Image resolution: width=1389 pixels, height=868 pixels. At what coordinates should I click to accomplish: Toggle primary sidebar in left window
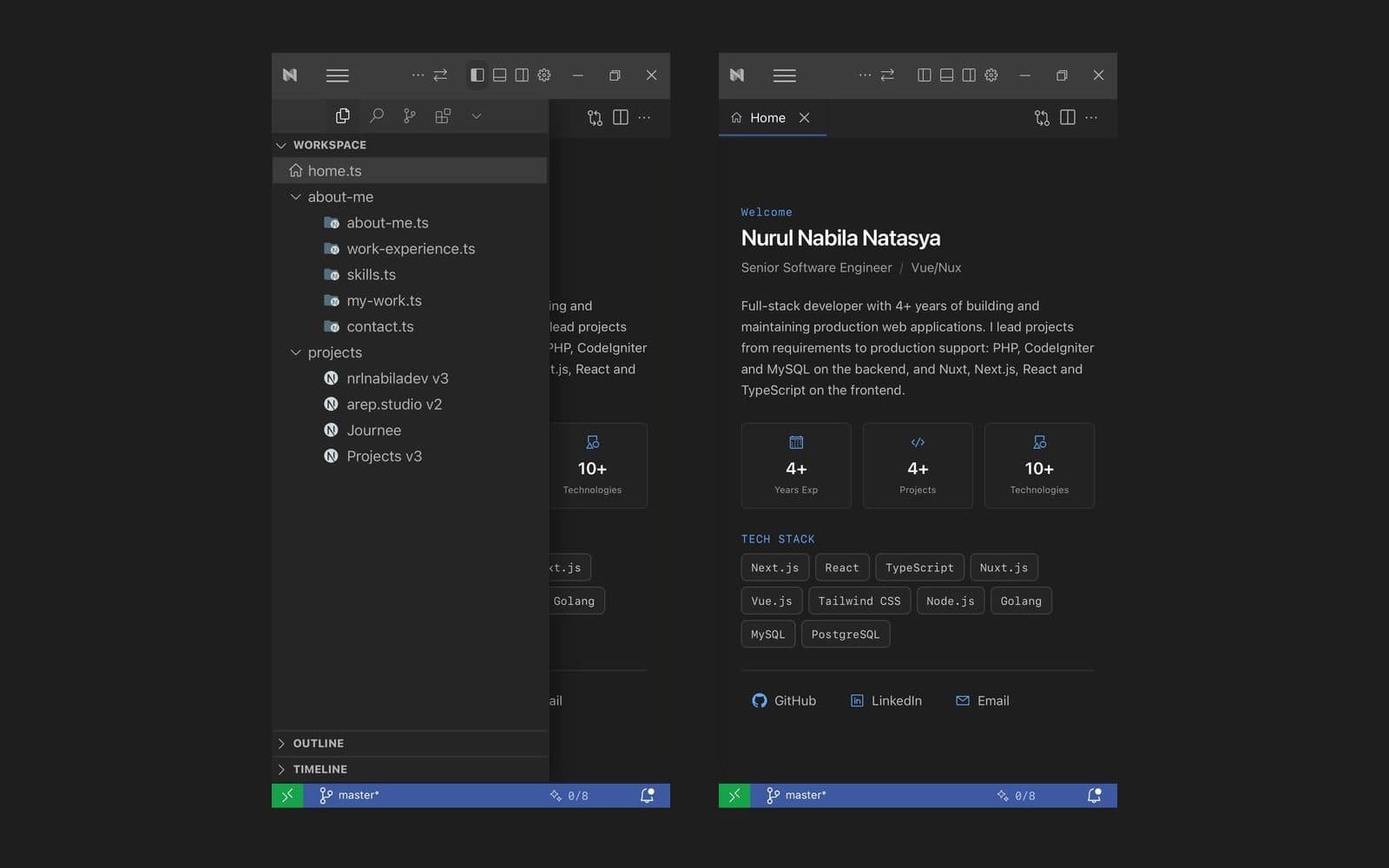pyautogui.click(x=477, y=76)
